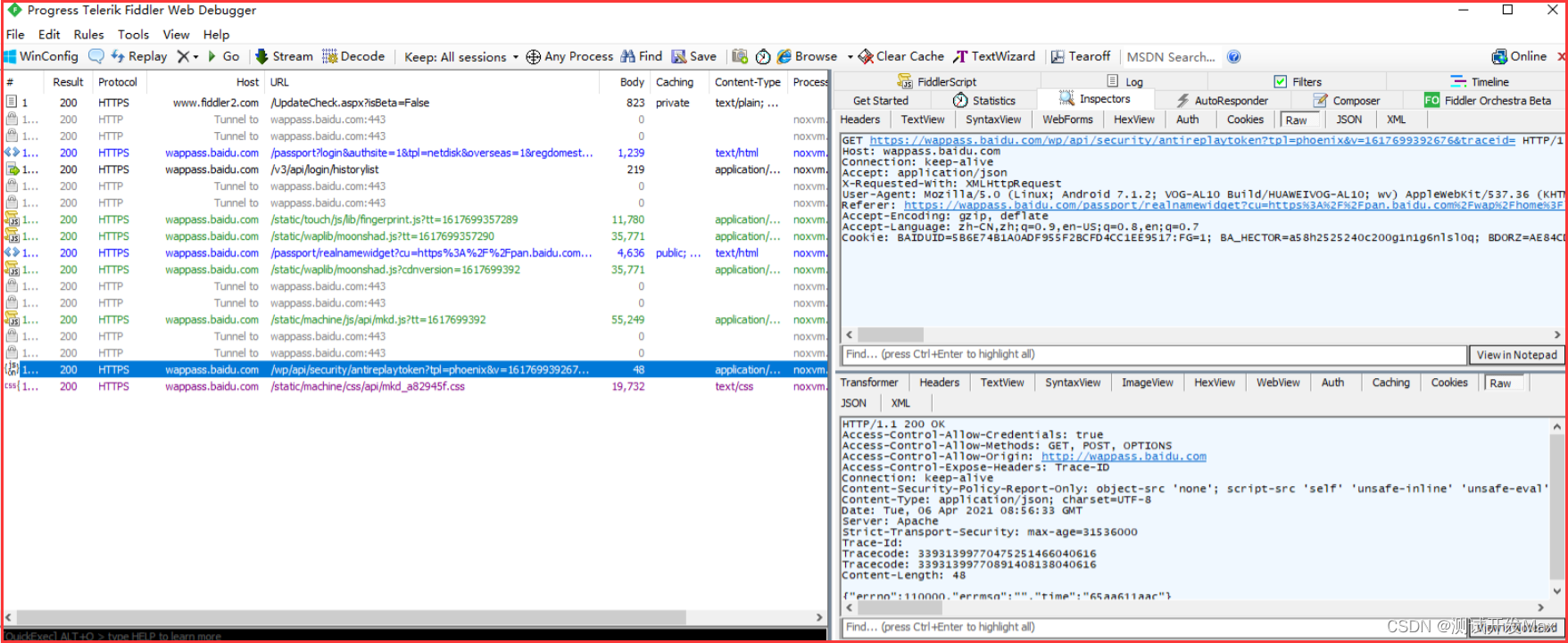The height and width of the screenshot is (643, 1568).
Task: Toggle Stream mode in toolbar
Action: coord(284,56)
